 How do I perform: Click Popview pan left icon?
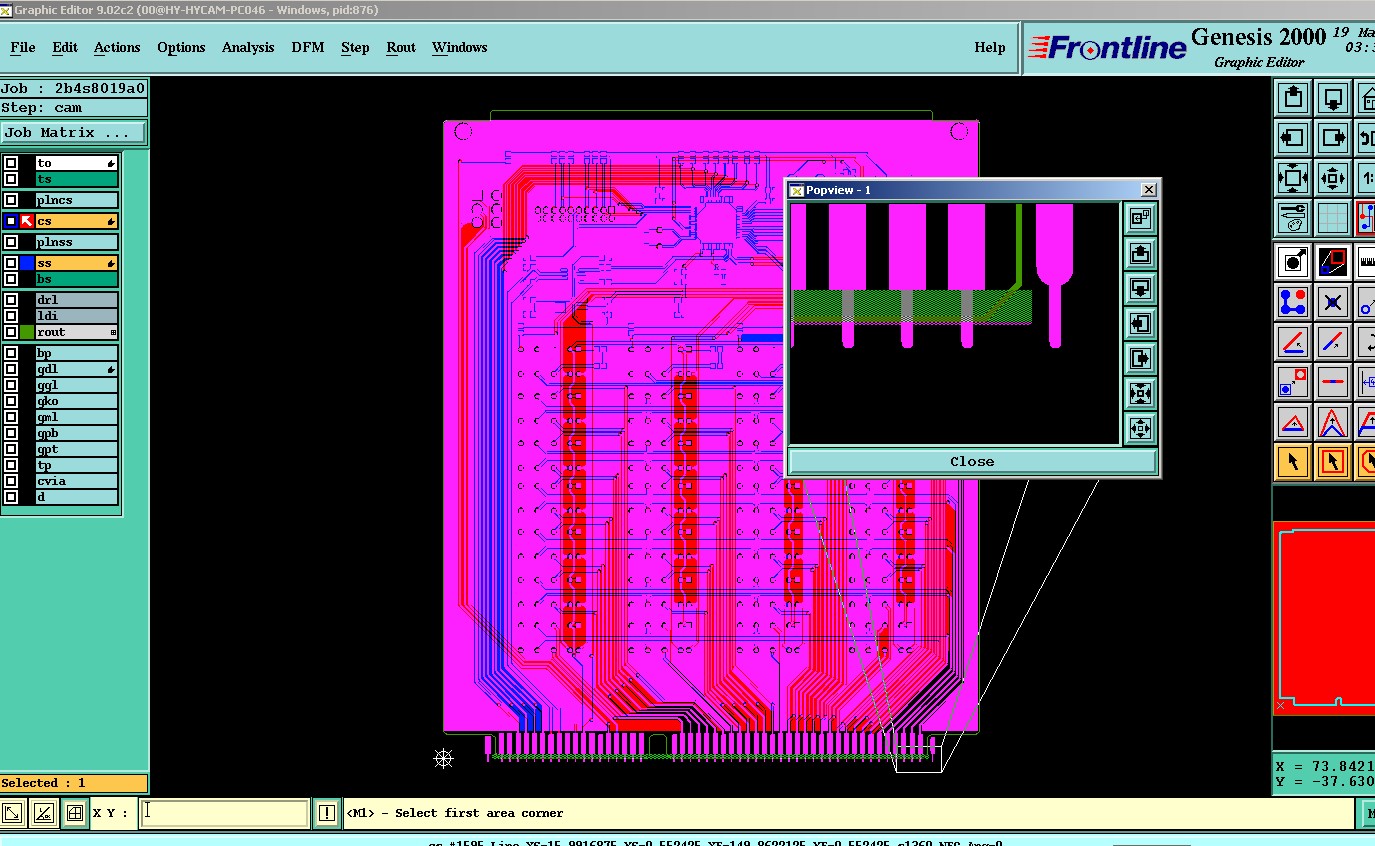pos(1140,324)
